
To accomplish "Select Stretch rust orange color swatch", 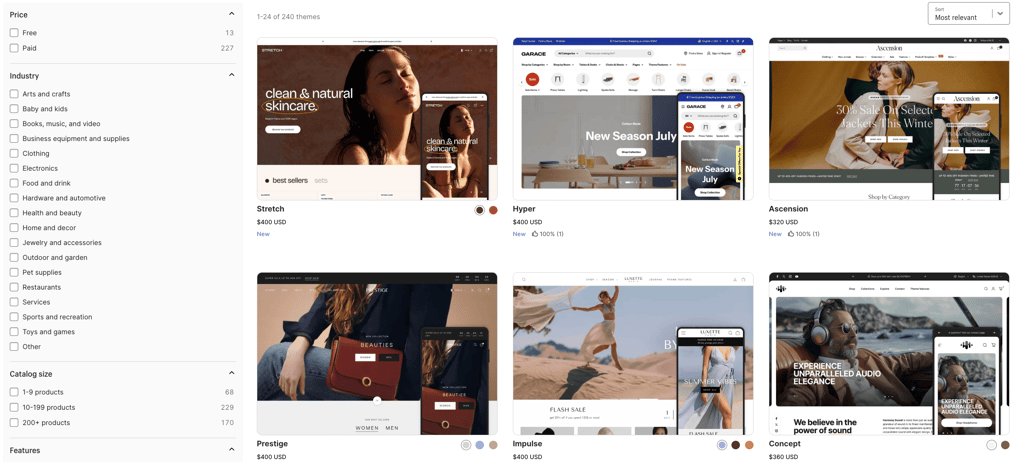I will point(493,210).
